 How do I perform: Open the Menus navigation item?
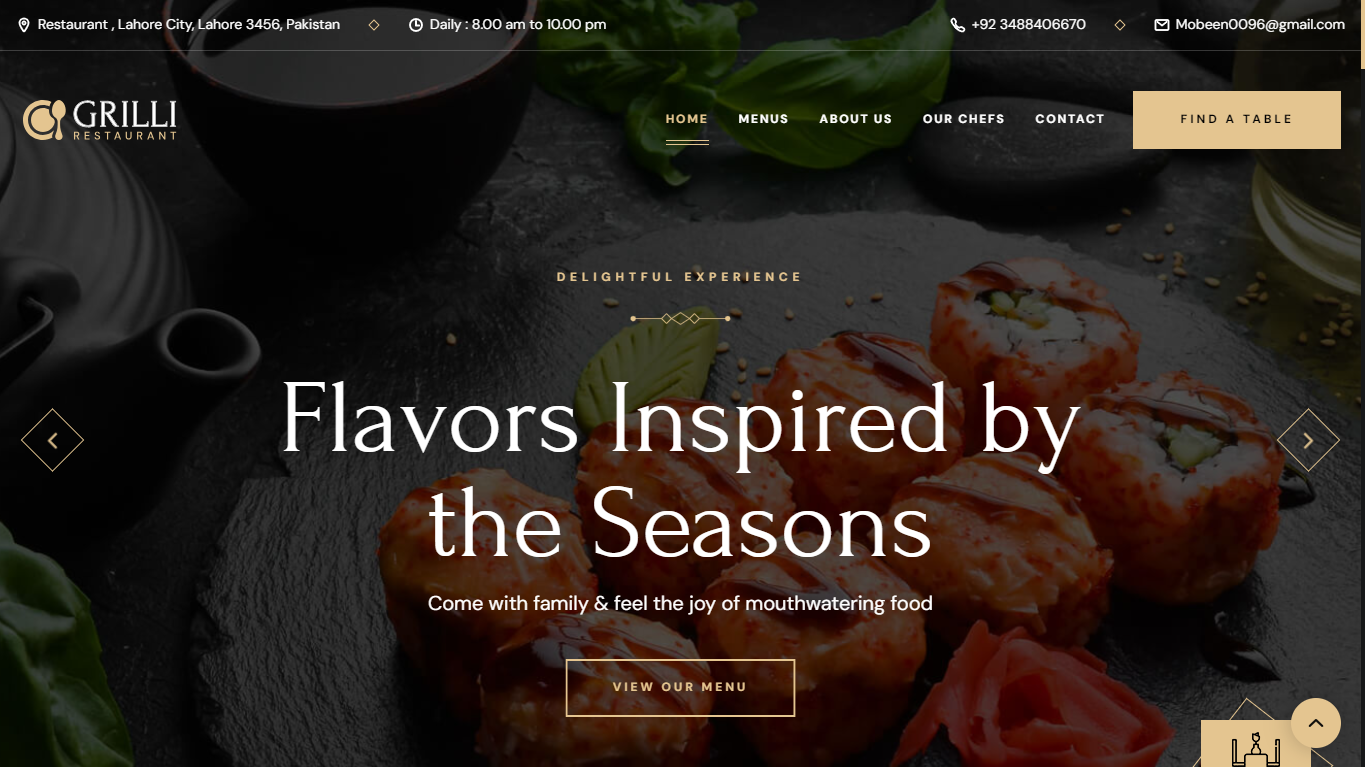coord(763,119)
